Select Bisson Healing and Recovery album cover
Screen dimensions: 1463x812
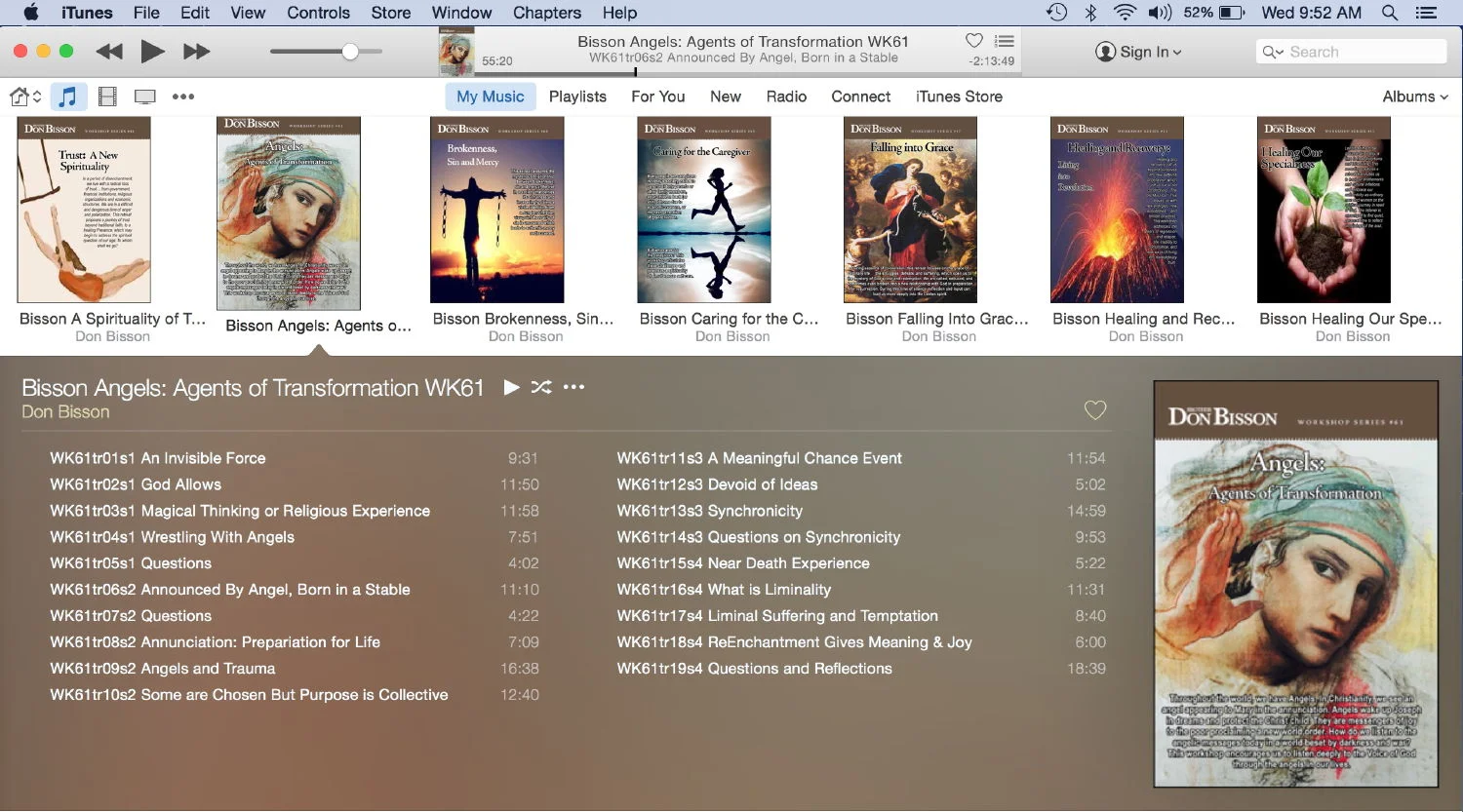[x=1118, y=210]
